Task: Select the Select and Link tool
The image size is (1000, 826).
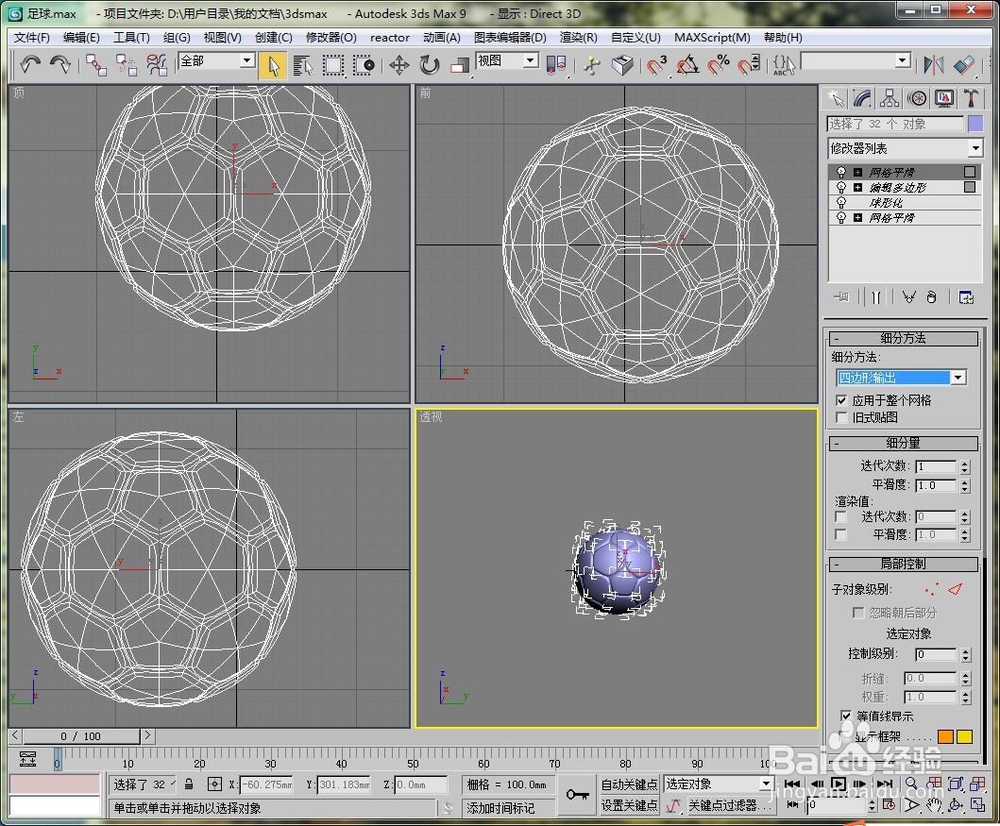Action: (x=96, y=65)
